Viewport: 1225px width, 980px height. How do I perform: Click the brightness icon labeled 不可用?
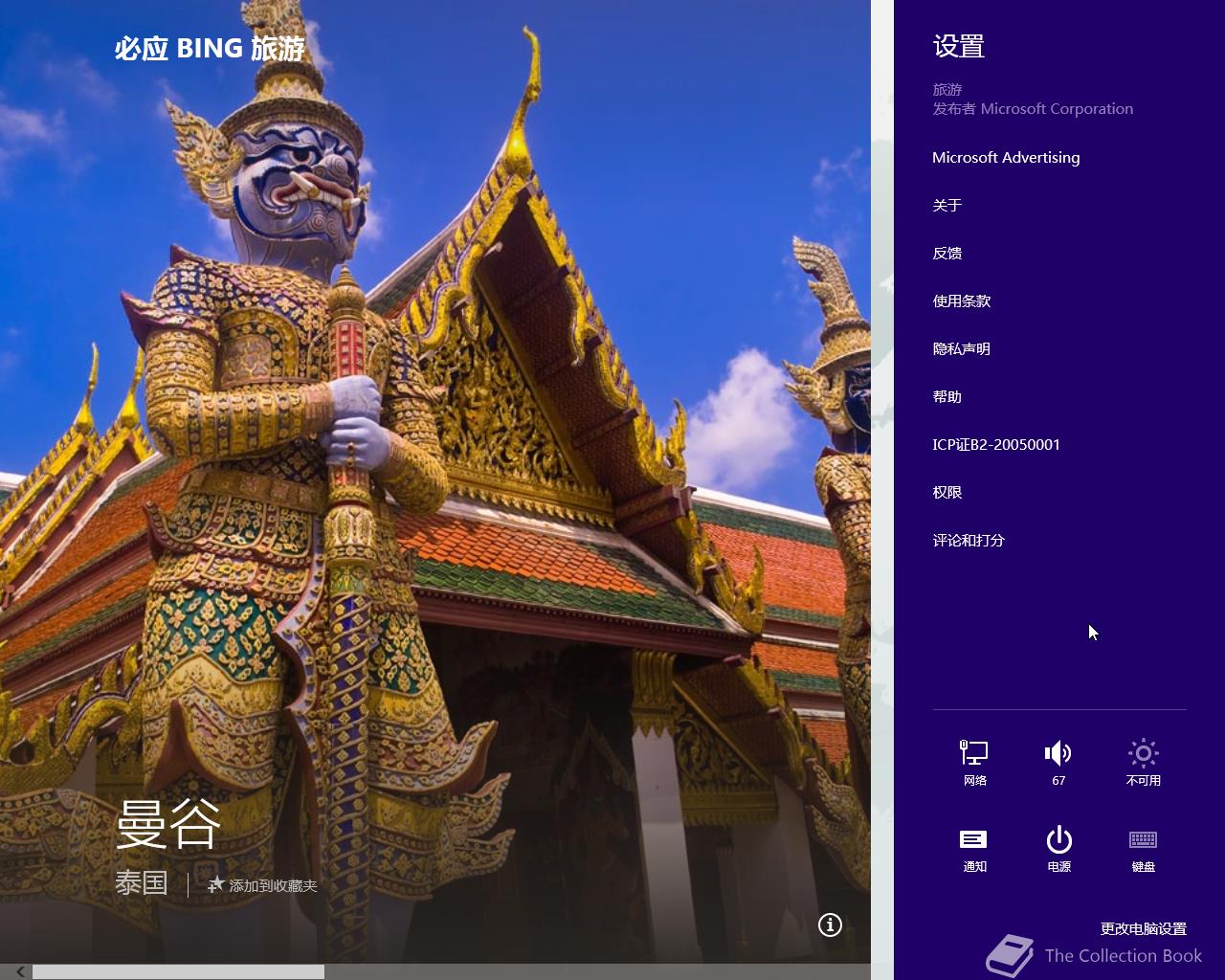click(x=1143, y=763)
